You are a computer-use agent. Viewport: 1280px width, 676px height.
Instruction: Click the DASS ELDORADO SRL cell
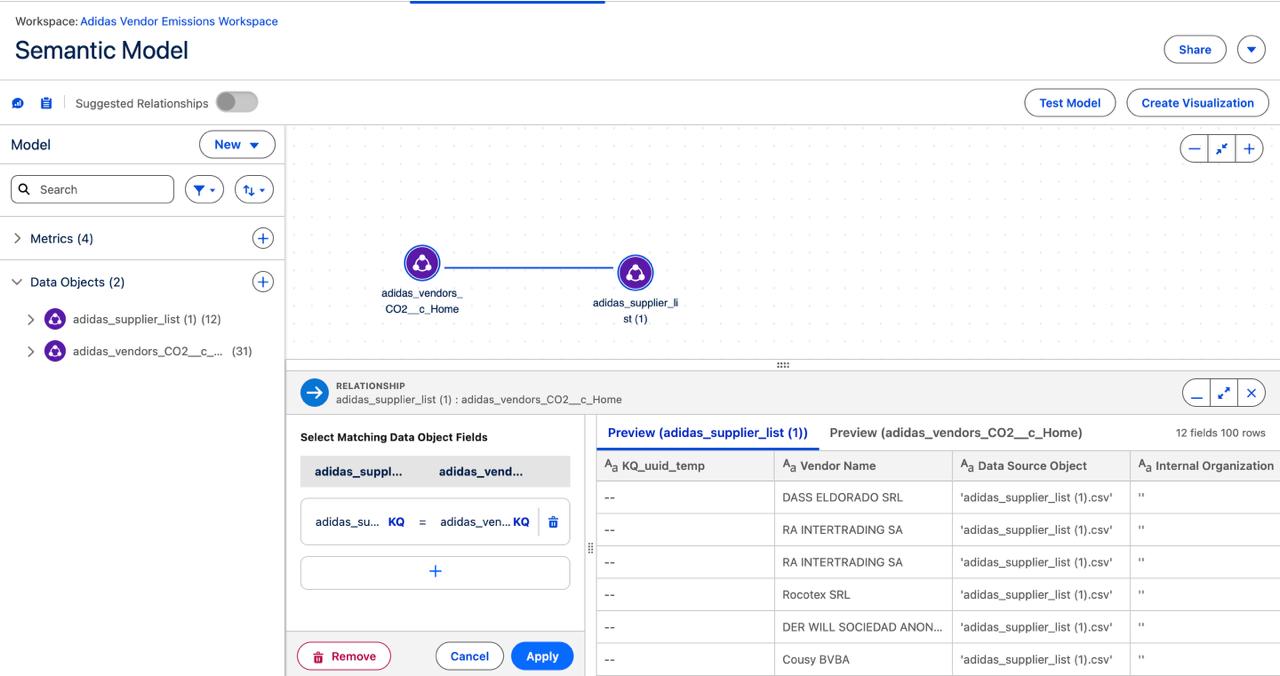pyautogui.click(x=863, y=497)
